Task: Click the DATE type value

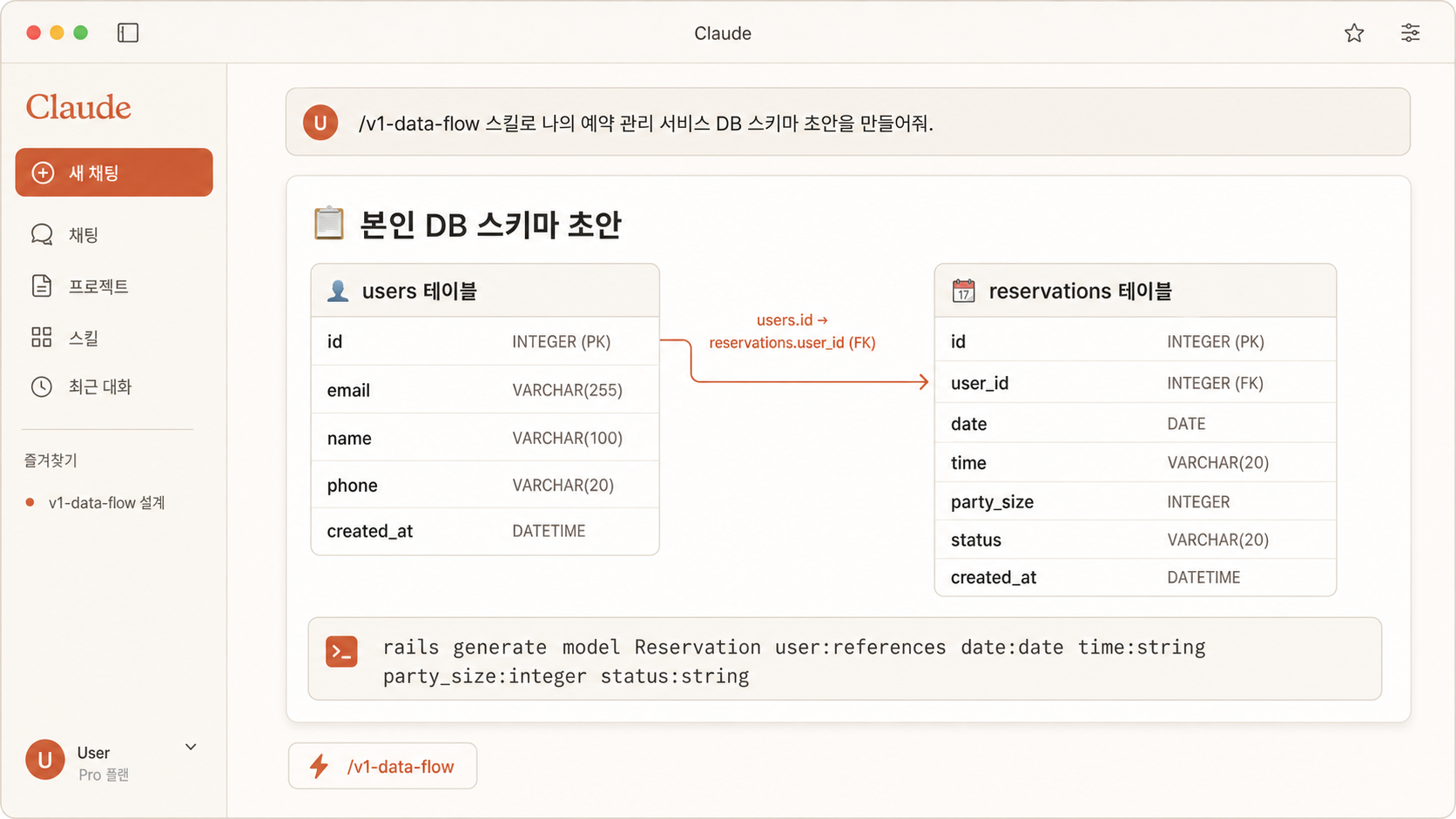Action: tap(1186, 424)
